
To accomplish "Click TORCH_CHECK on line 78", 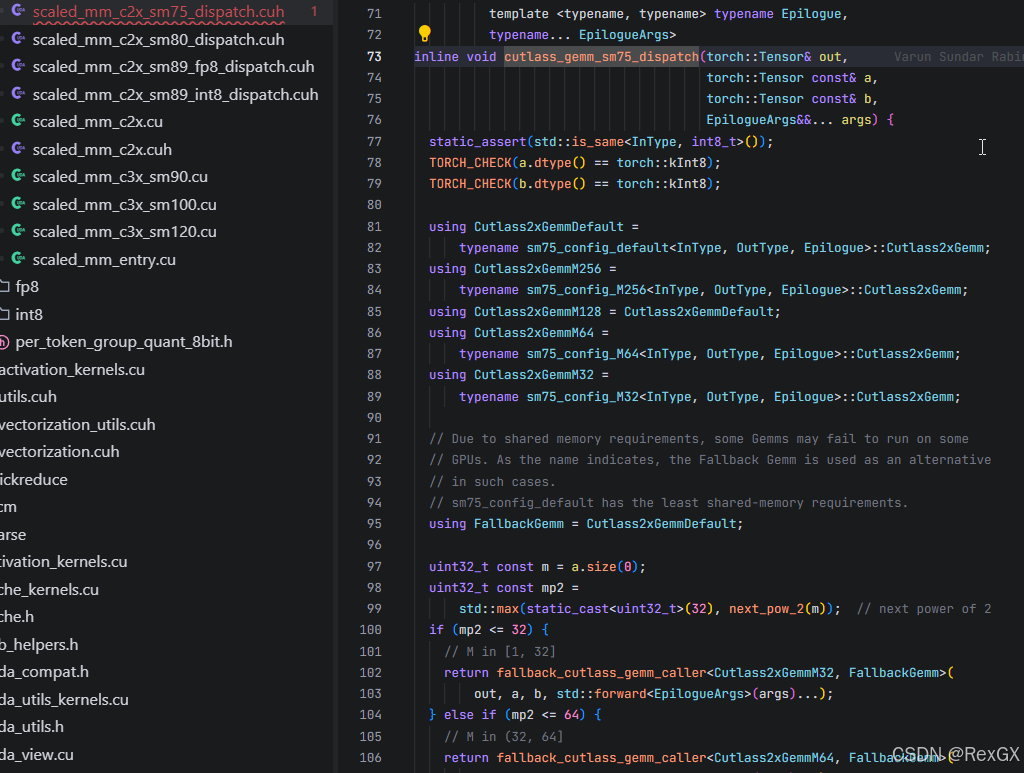I will [470, 163].
